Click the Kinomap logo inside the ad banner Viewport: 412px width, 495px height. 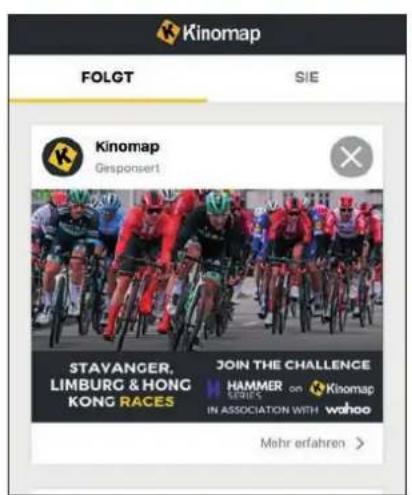[342, 389]
